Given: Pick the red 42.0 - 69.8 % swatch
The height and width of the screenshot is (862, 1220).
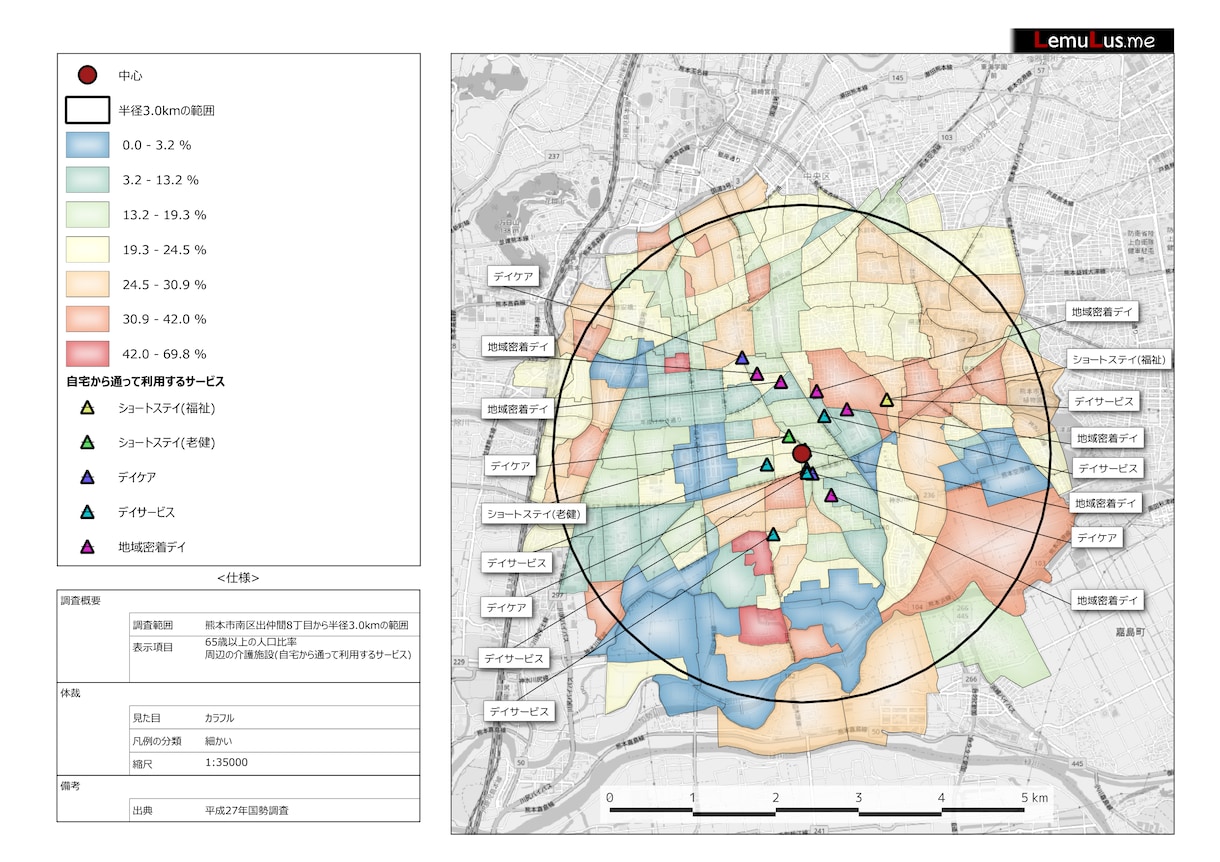Looking at the screenshot, I should coord(87,354).
